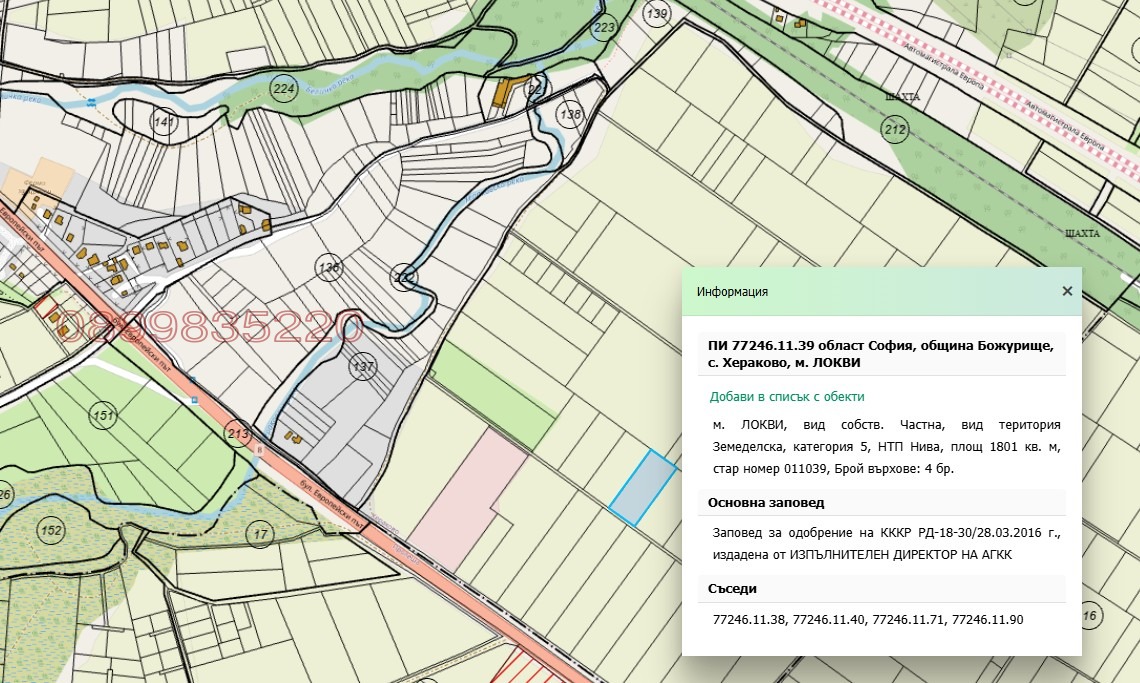This screenshot has width=1140, height=683.
Task: Click the circled map label 139
Action: click(x=657, y=13)
